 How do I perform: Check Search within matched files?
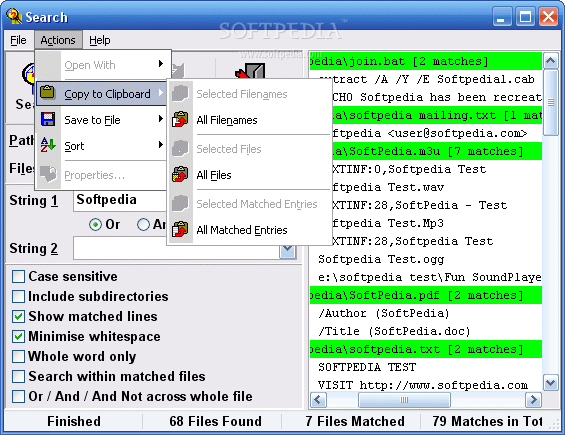(18, 376)
